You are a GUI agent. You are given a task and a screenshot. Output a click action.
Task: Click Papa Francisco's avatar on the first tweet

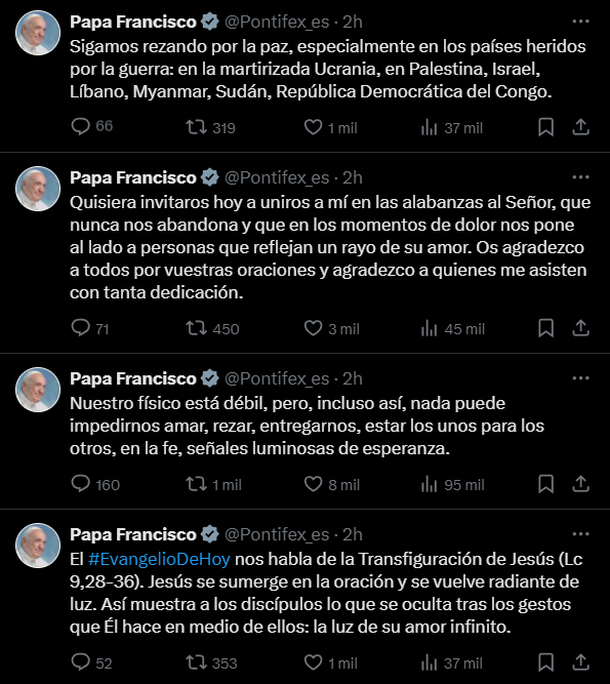[38, 33]
